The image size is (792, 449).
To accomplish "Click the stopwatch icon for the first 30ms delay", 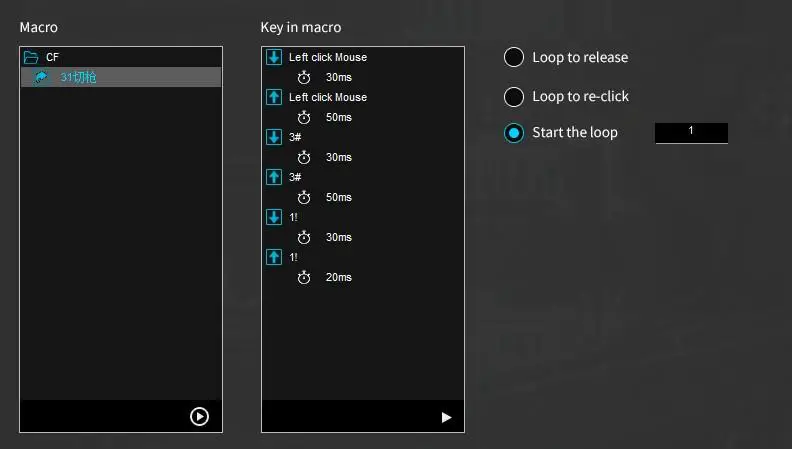I will click(x=304, y=77).
